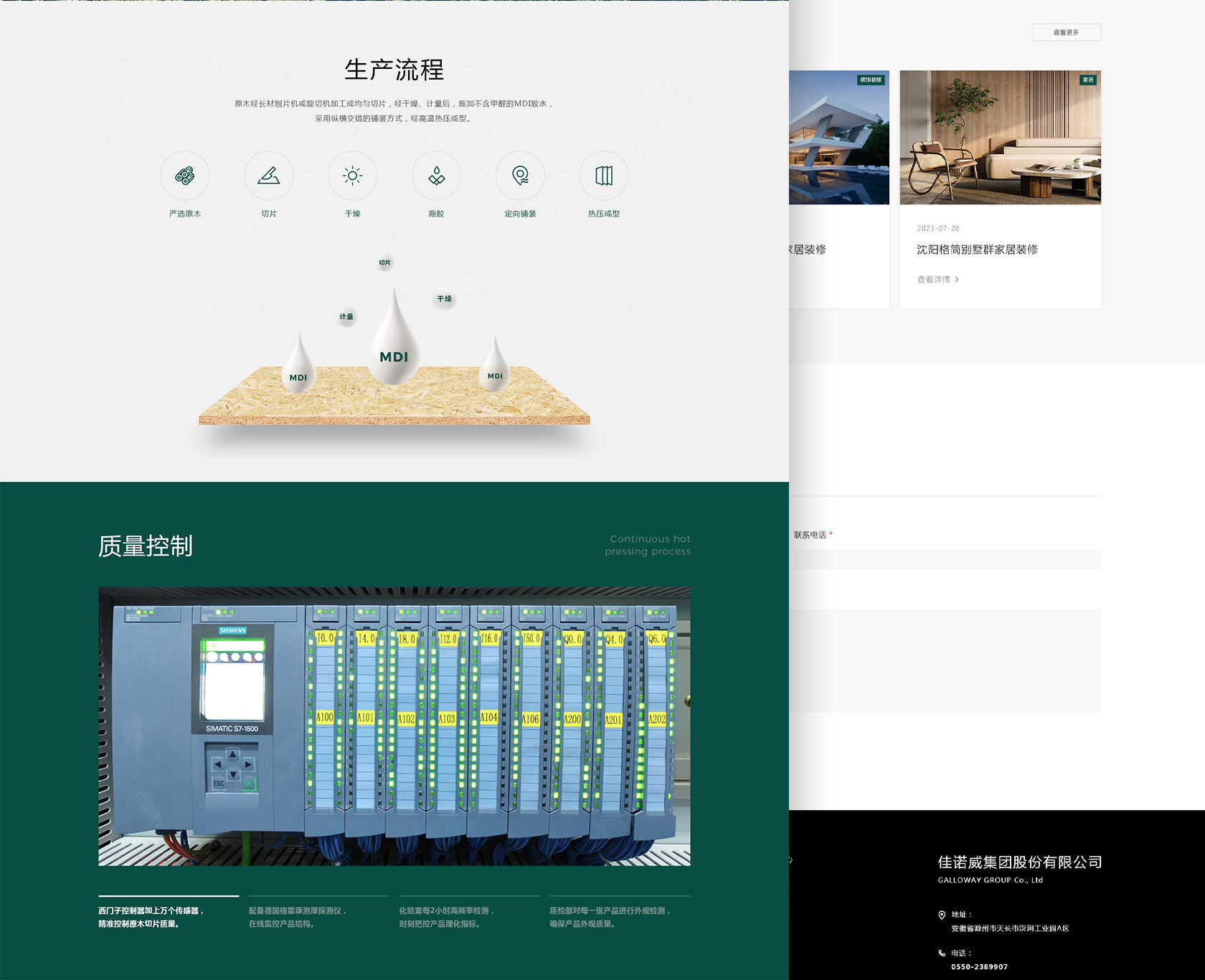Screen dimensions: 1205x980
Task: Click the 干燥 sun drying icon
Action: tap(352, 176)
